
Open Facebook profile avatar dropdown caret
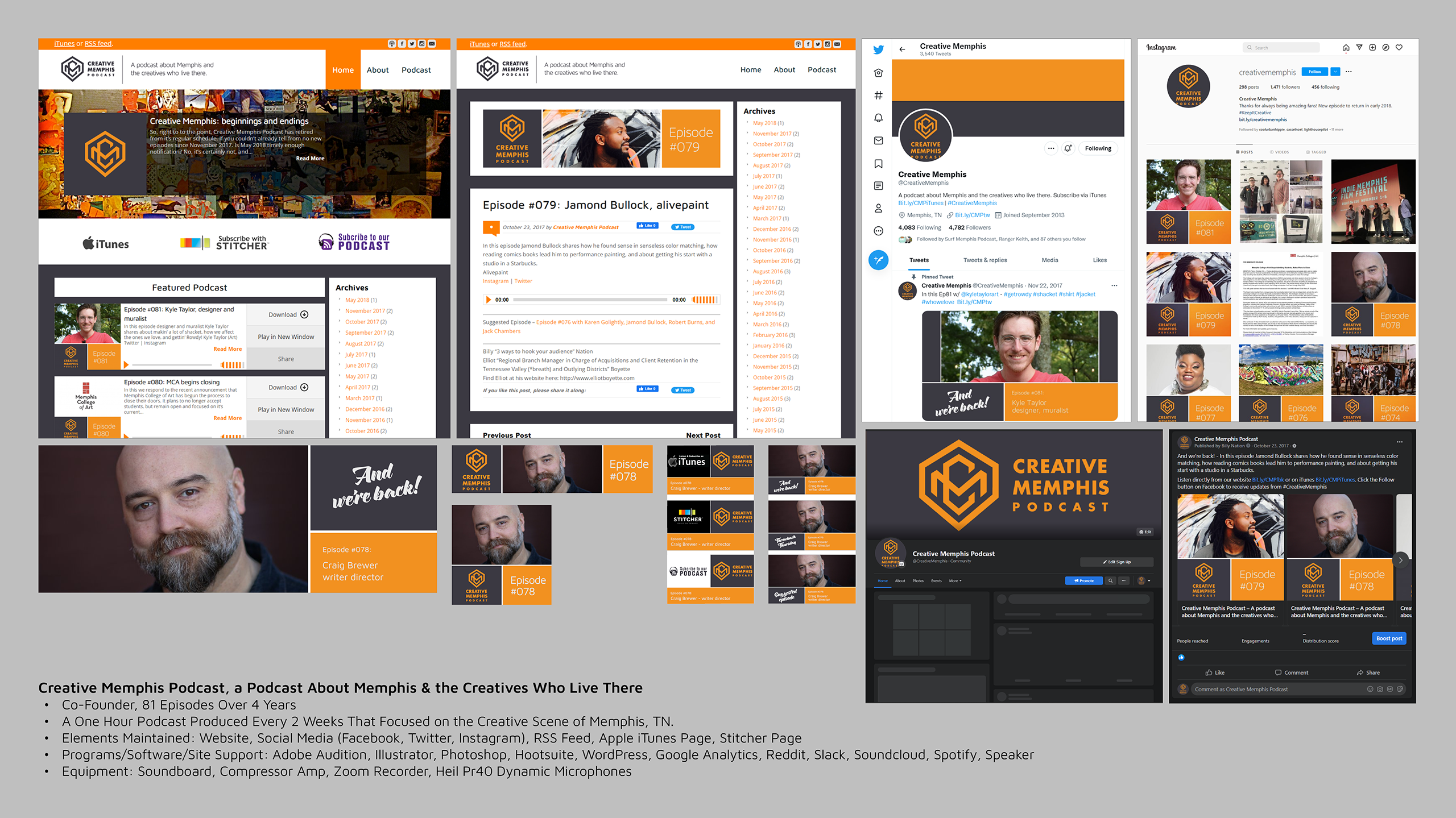point(1149,580)
